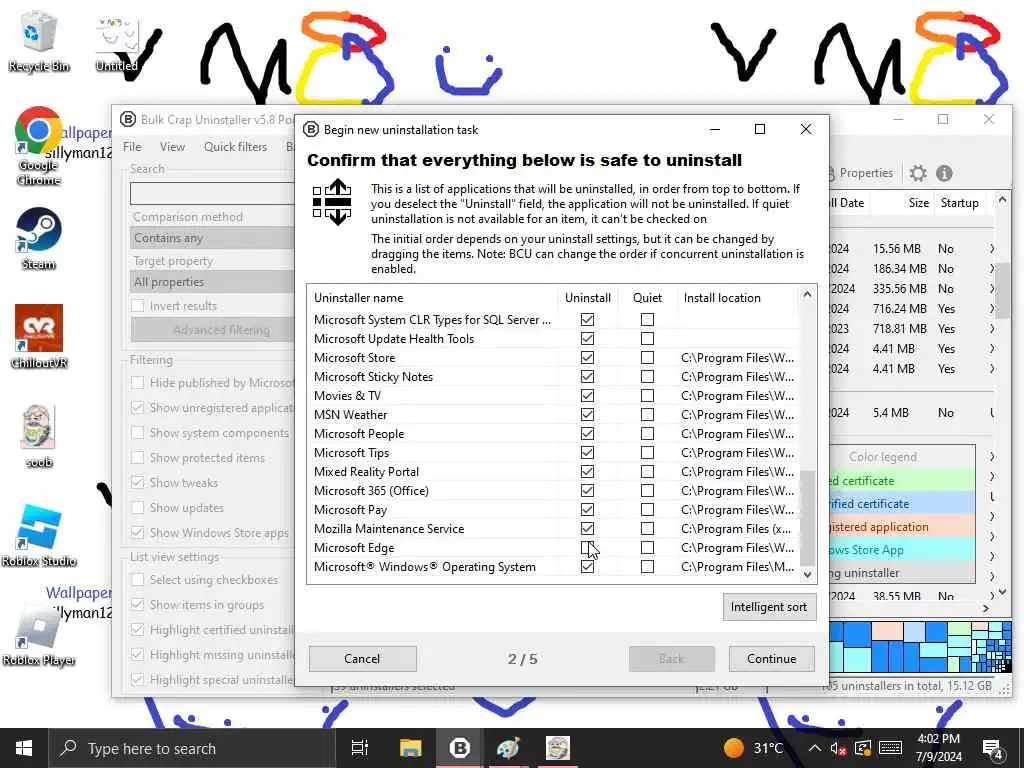Click the greyed-out Back button
This screenshot has width=1024, height=768.
[x=671, y=658]
